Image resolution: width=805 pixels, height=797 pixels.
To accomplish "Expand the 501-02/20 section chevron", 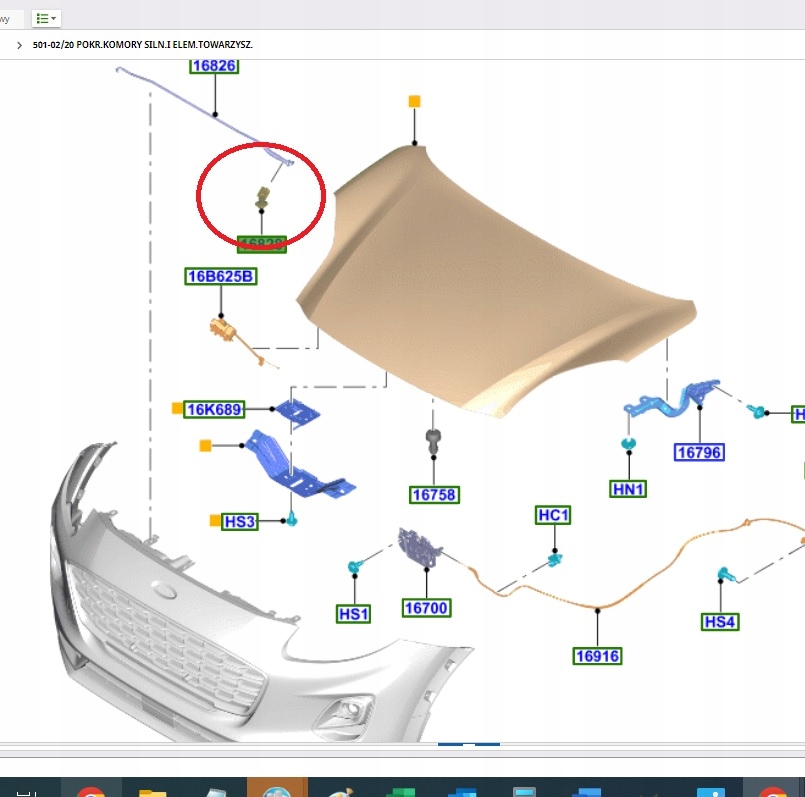I will 19,45.
